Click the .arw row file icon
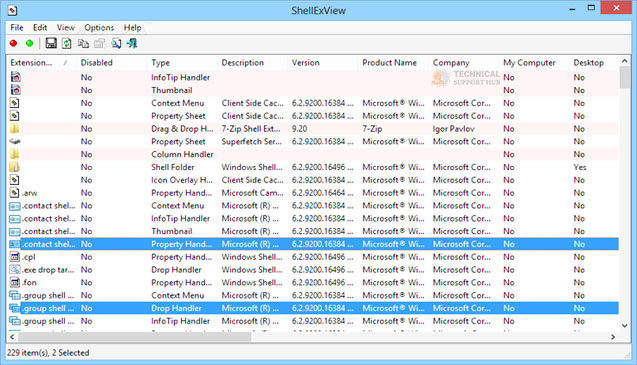 click(x=15, y=193)
